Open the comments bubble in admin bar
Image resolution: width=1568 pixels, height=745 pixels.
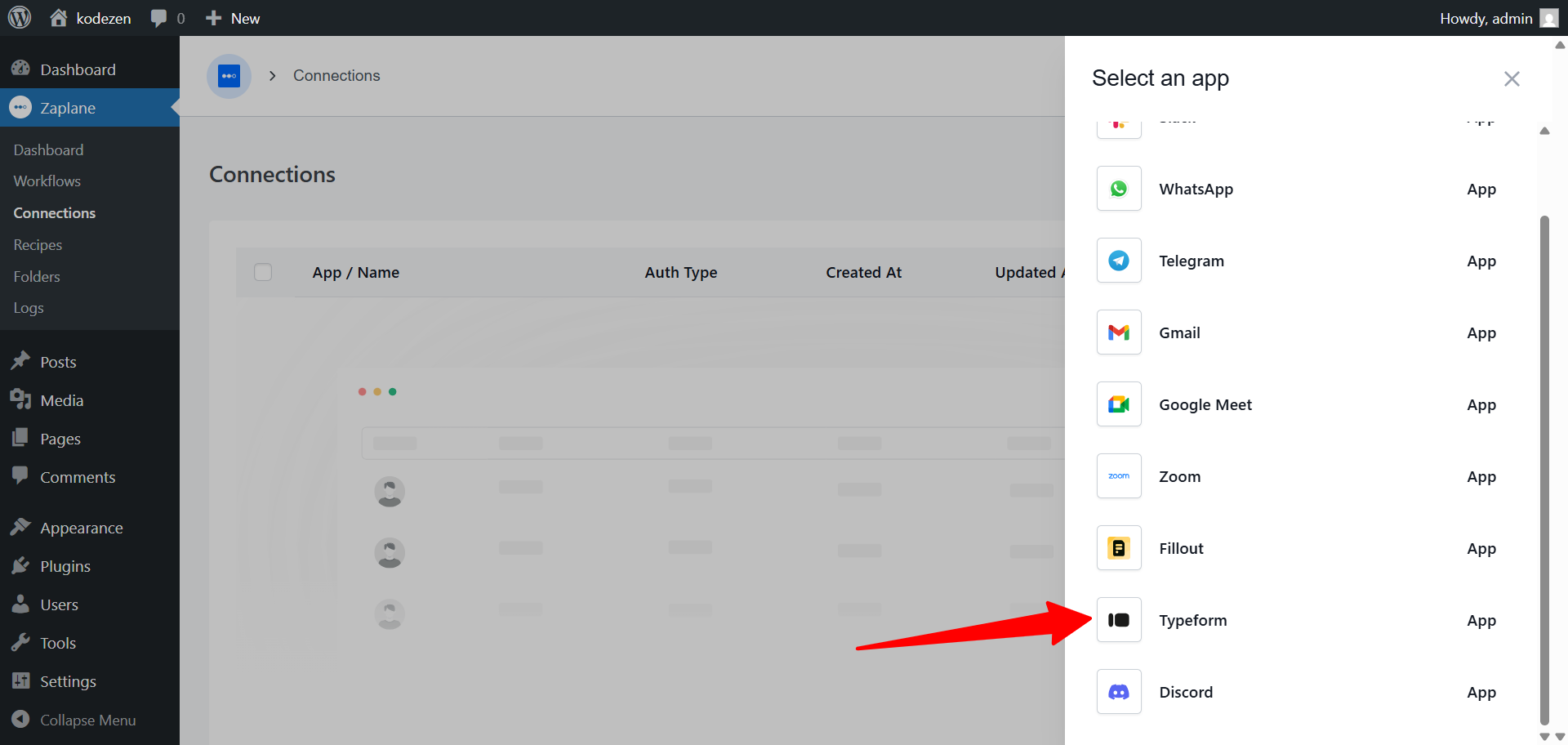pyautogui.click(x=168, y=18)
